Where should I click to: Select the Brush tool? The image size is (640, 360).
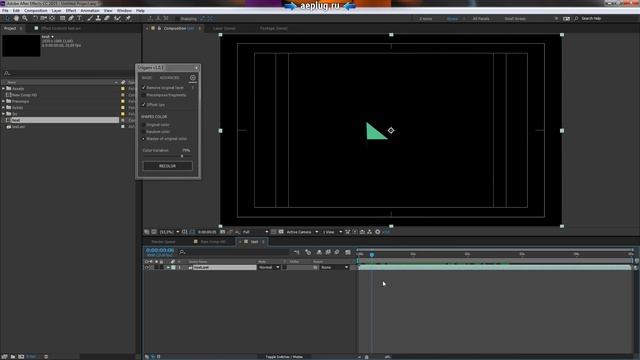[90, 18]
